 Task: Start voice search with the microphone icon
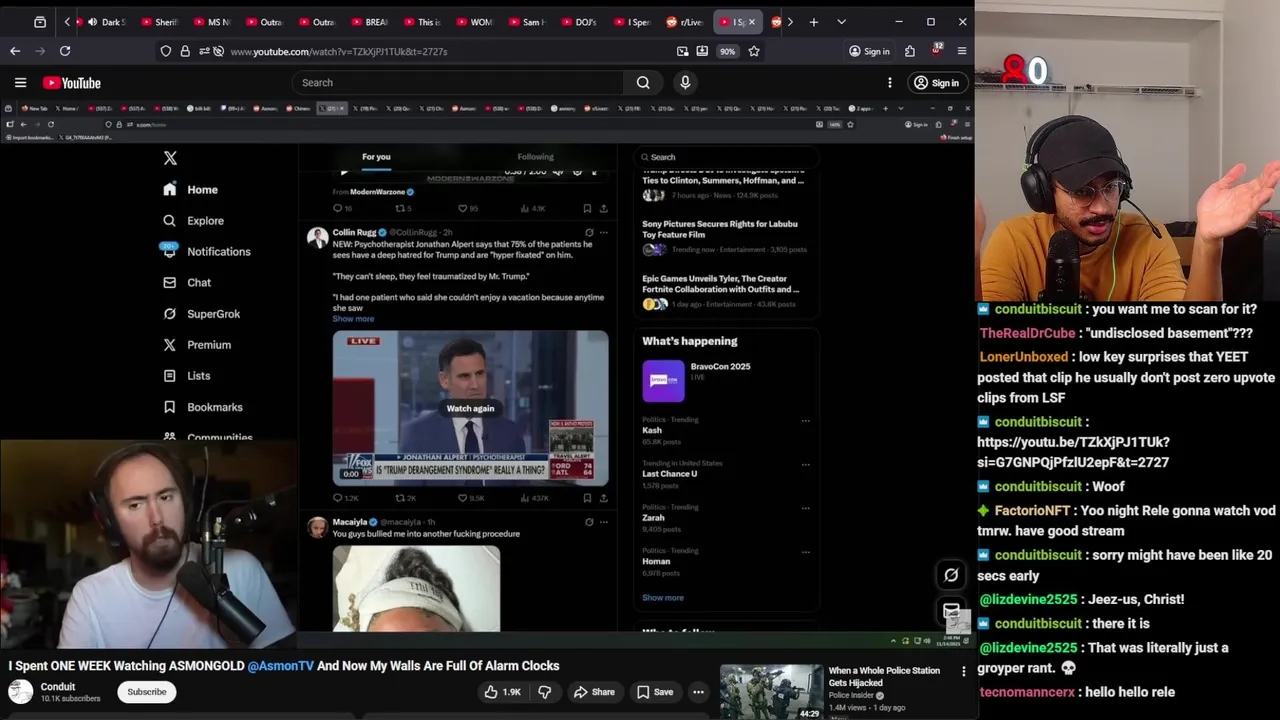[685, 83]
